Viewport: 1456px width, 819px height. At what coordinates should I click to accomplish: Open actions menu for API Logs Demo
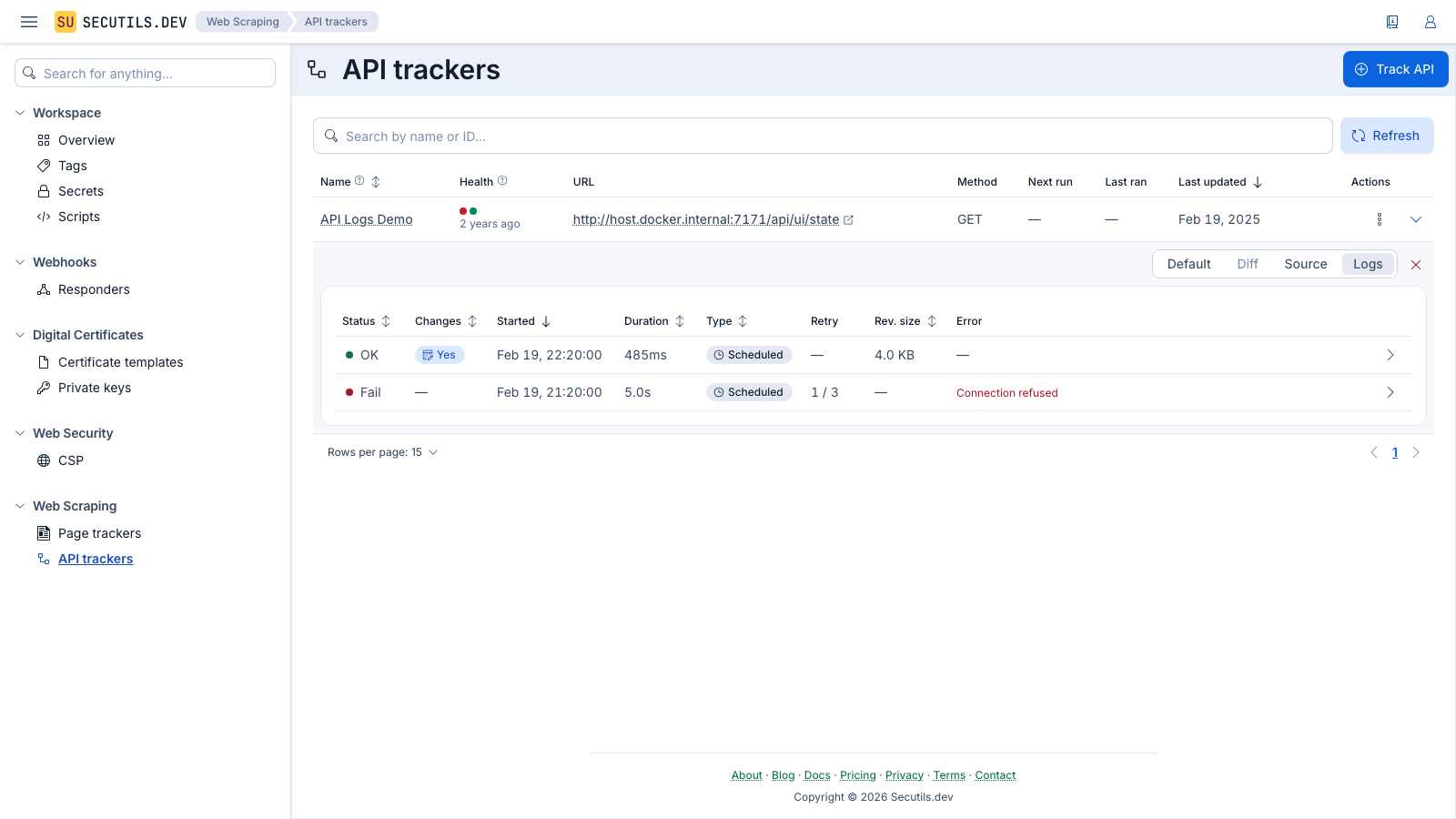[1380, 219]
